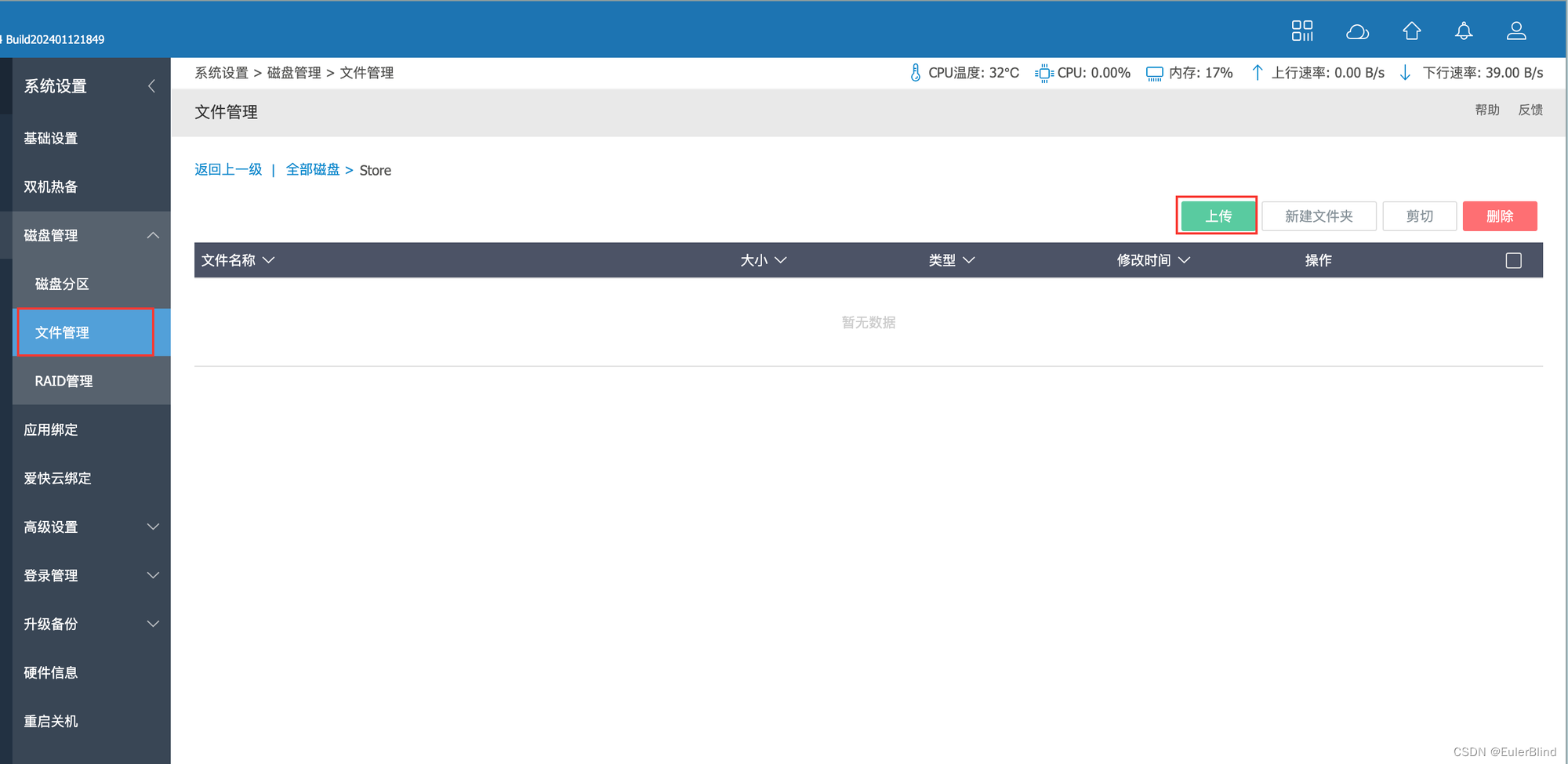Go to home via house icon
Screen dimensions: 1568x764
point(1411,31)
